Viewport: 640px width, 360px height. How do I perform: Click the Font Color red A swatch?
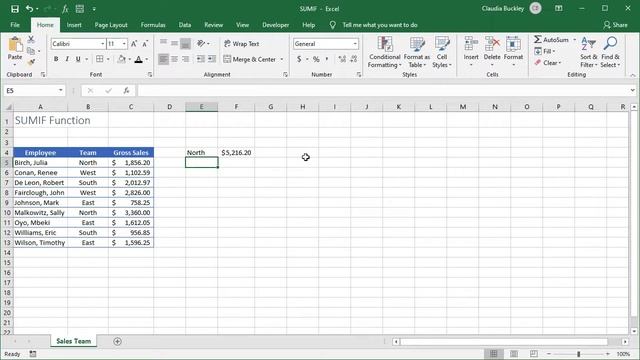point(139,60)
